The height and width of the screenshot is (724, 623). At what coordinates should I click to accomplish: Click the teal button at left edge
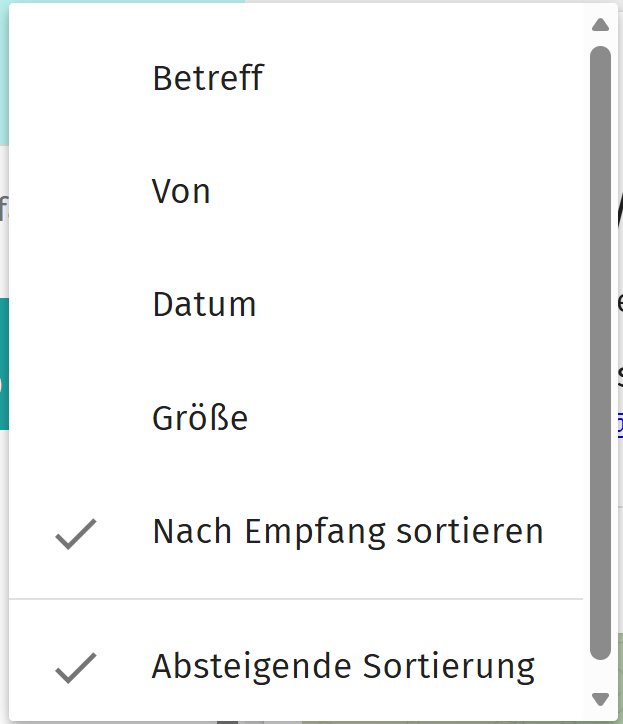coord(4,364)
